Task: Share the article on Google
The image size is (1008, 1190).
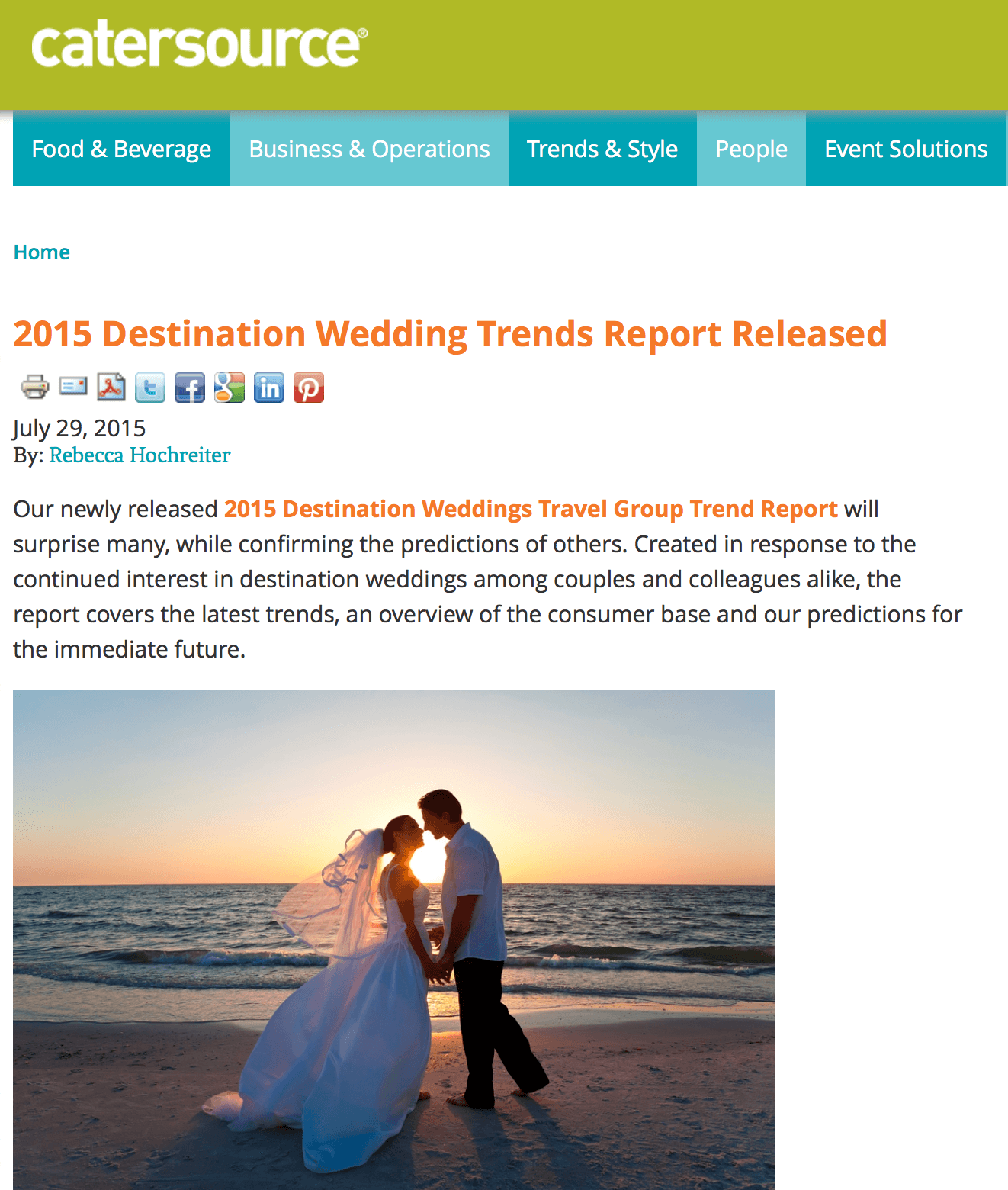Action: pos(230,388)
